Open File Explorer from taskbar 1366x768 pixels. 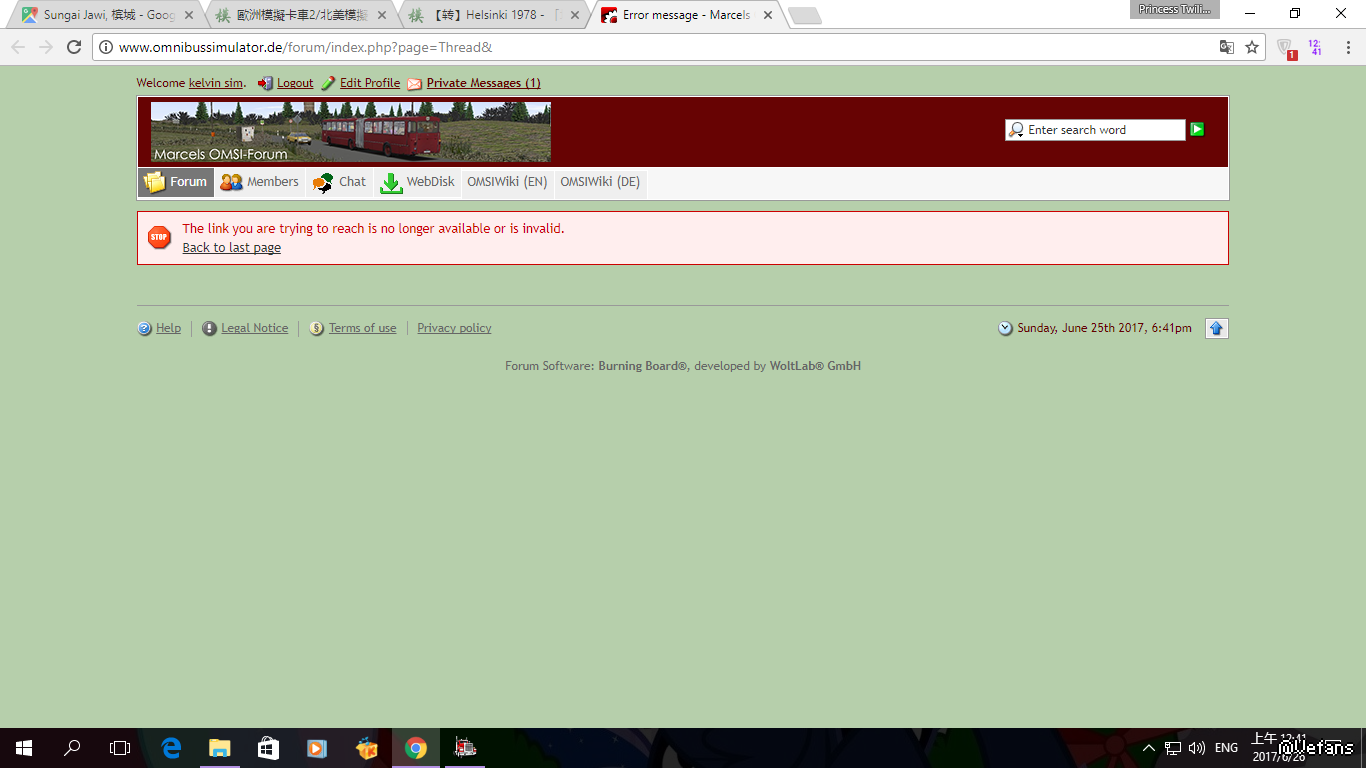(x=220, y=748)
